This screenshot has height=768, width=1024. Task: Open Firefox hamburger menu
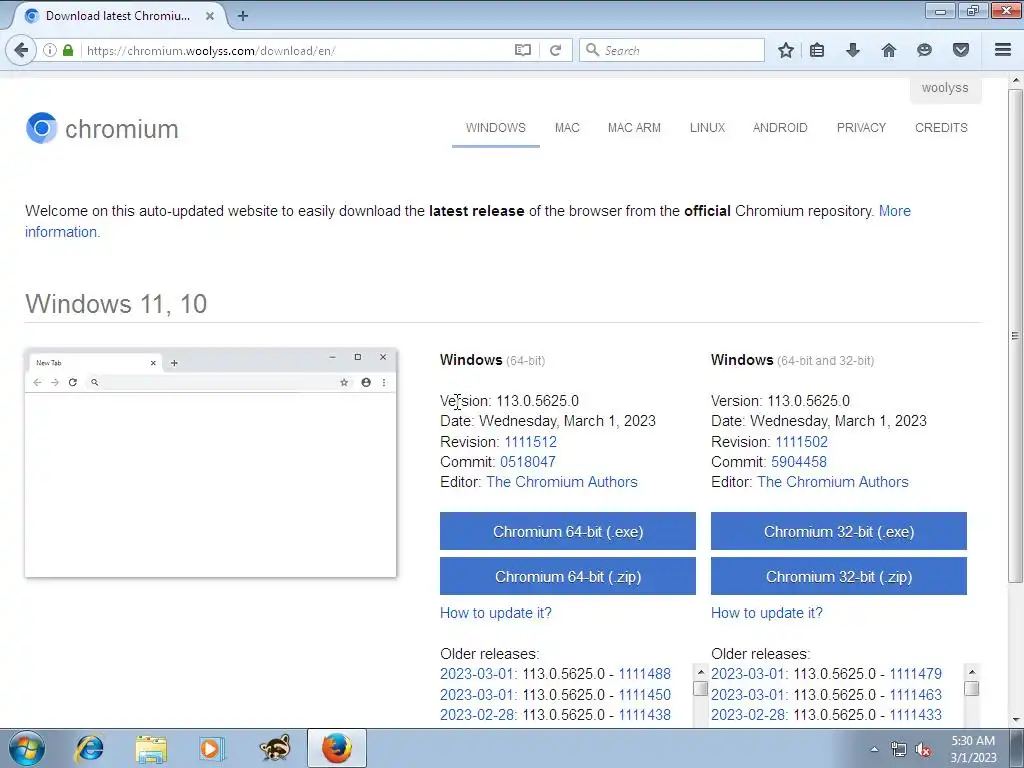pyautogui.click(x=1003, y=50)
